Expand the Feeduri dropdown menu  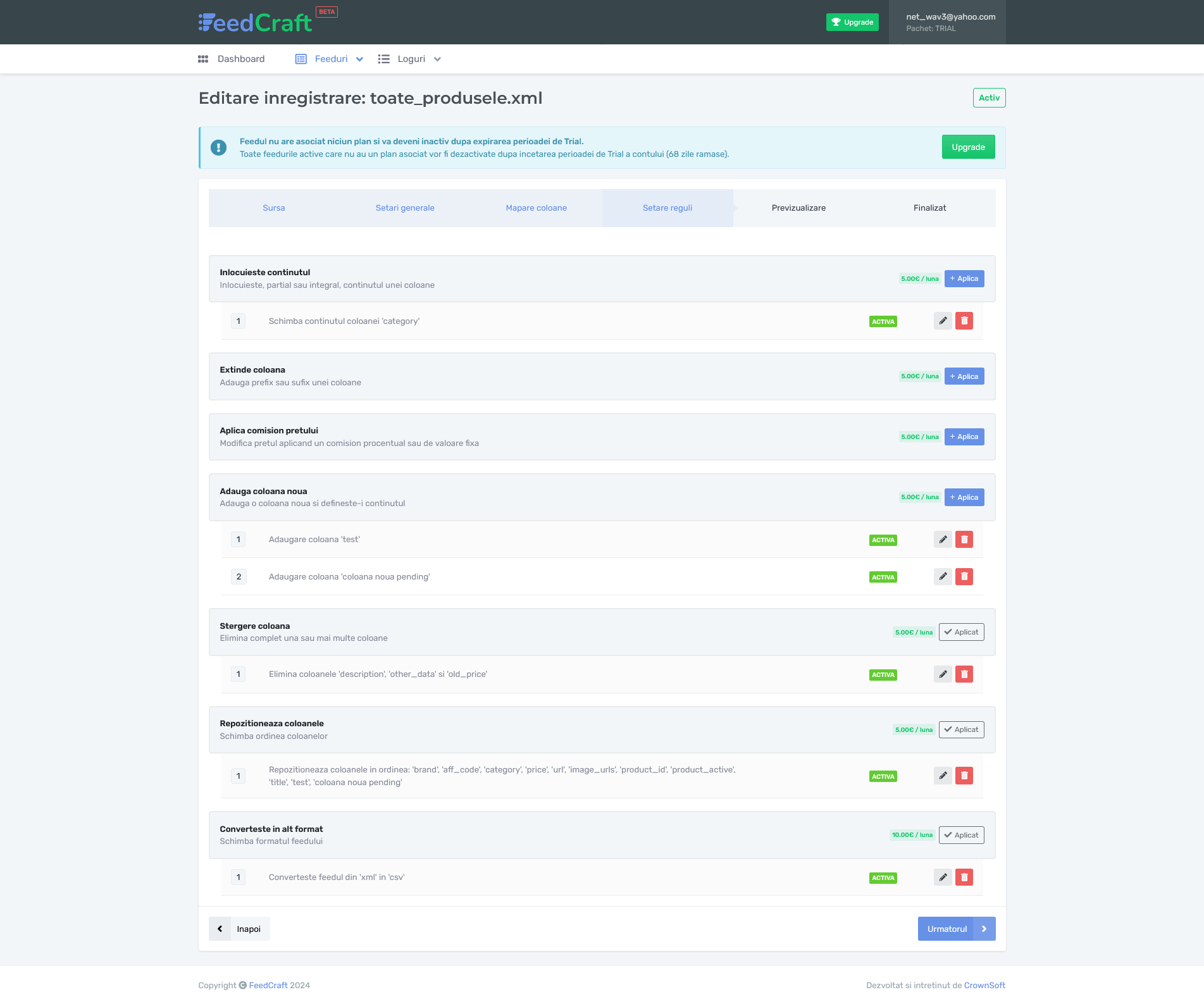coord(359,59)
